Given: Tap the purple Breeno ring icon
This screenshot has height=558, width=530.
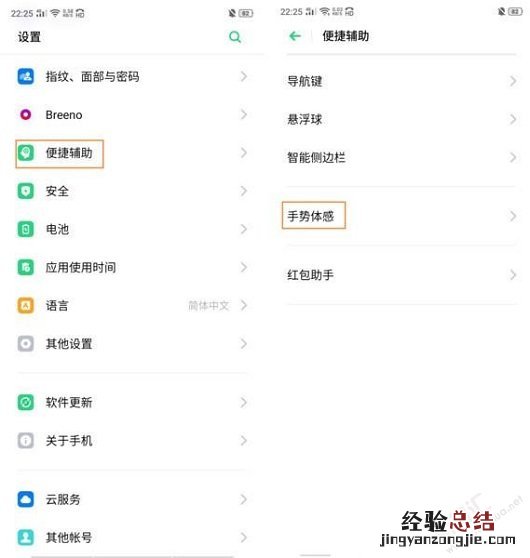Looking at the screenshot, I should (x=26, y=115).
